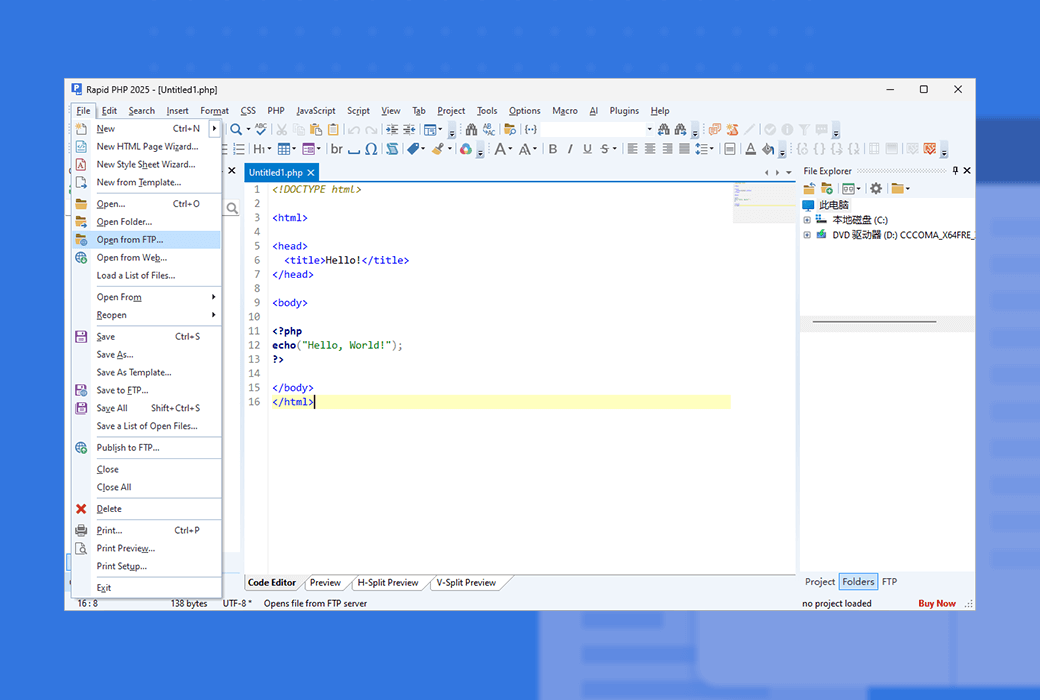
Task: Insert a special character with the Omega icon
Action: pos(371,149)
